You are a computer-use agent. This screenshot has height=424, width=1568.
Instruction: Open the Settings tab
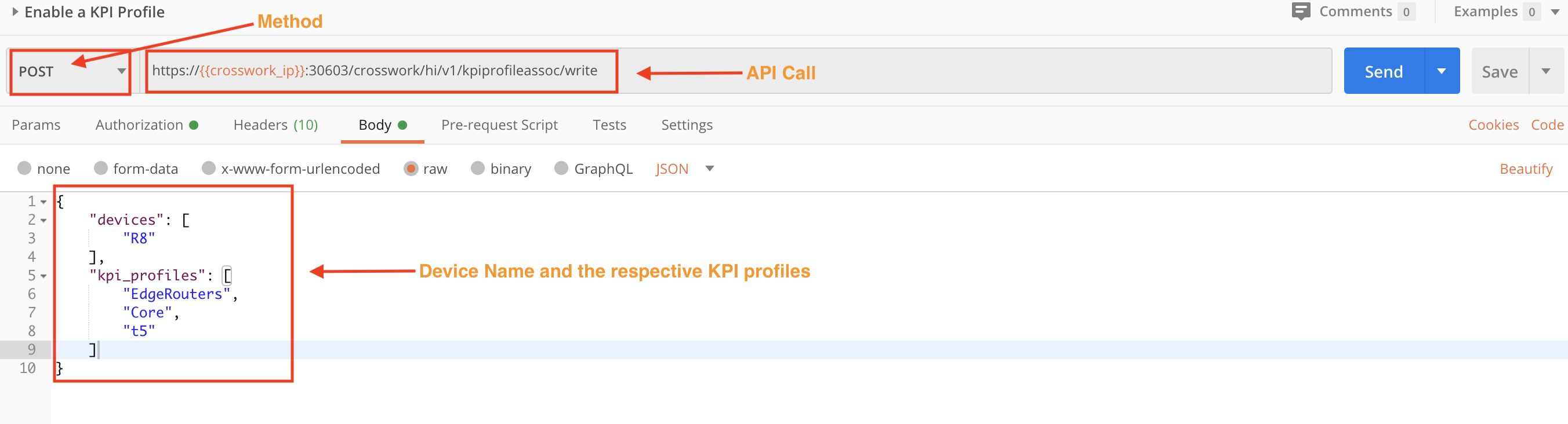click(687, 125)
